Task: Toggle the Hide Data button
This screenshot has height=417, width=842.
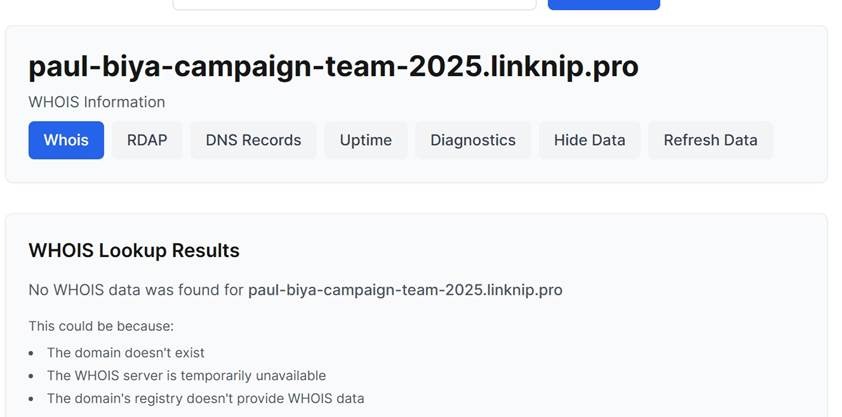Action: tap(589, 140)
